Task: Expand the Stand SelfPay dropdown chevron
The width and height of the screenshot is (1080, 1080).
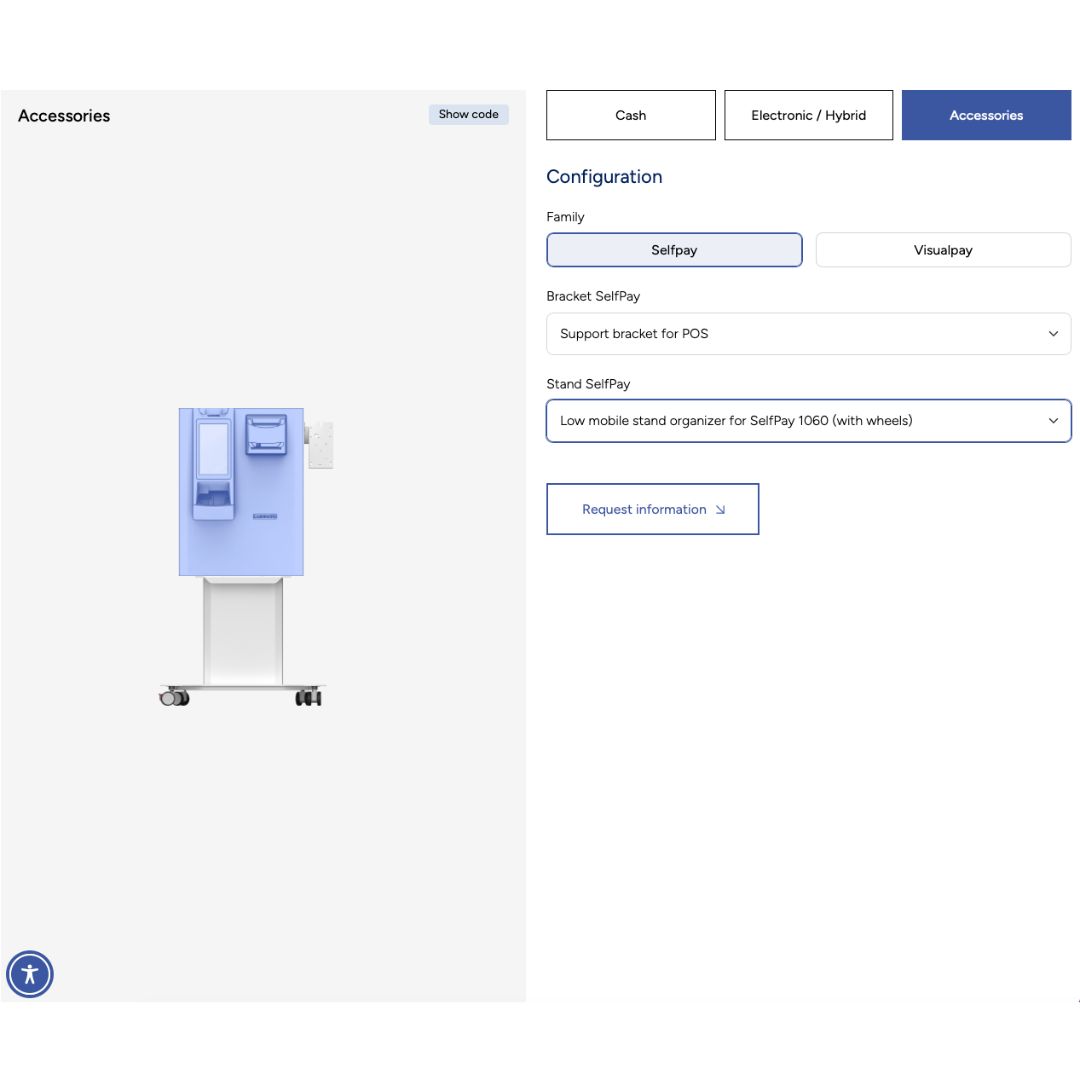Action: 1053,421
